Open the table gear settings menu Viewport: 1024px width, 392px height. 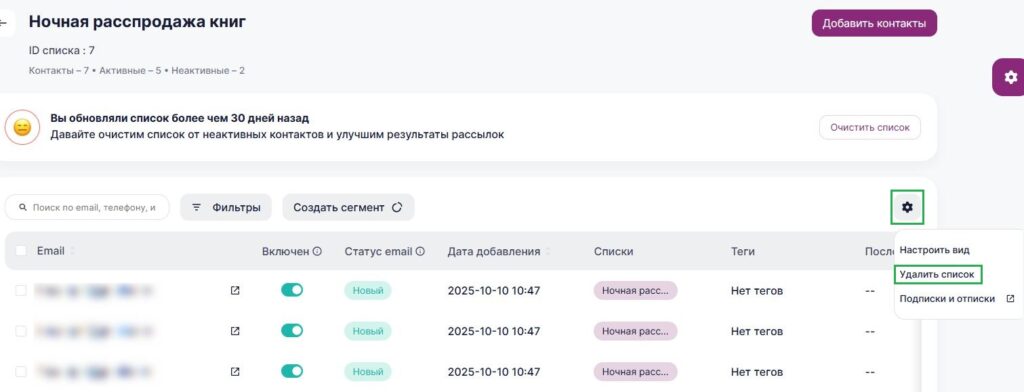(x=907, y=207)
